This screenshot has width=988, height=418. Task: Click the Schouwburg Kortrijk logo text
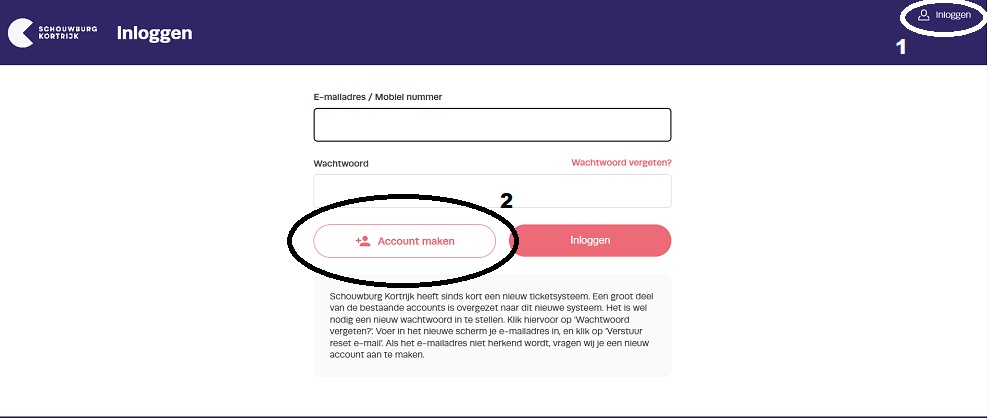coord(68,33)
